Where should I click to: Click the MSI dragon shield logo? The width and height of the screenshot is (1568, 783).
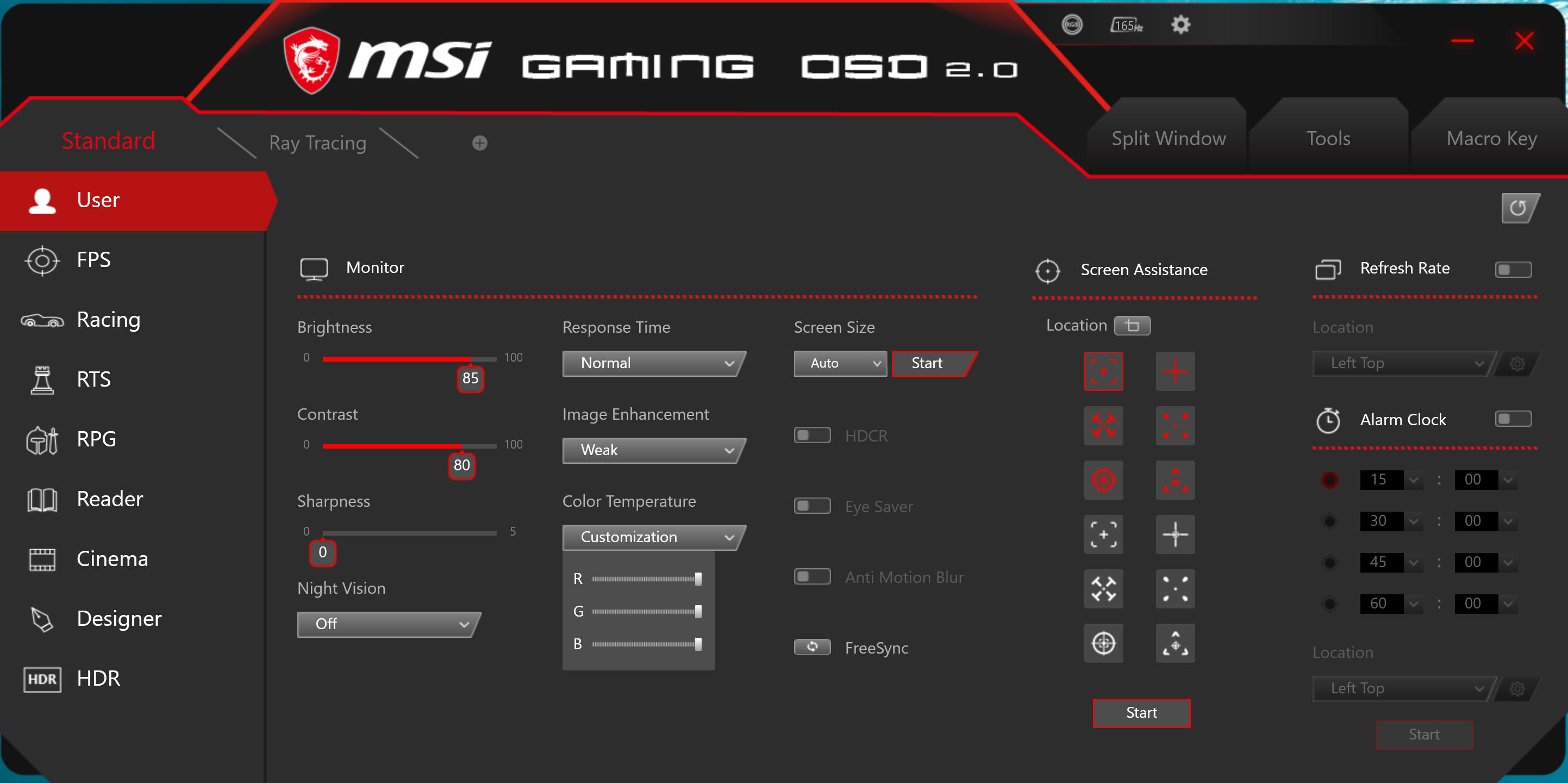tap(311, 60)
